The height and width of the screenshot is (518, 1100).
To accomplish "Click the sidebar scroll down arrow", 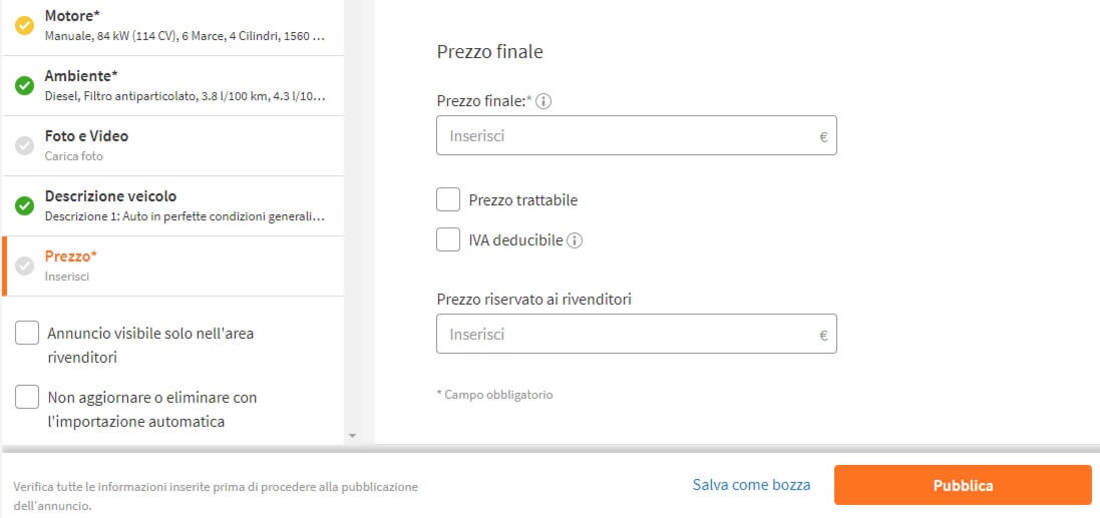I will point(353,436).
